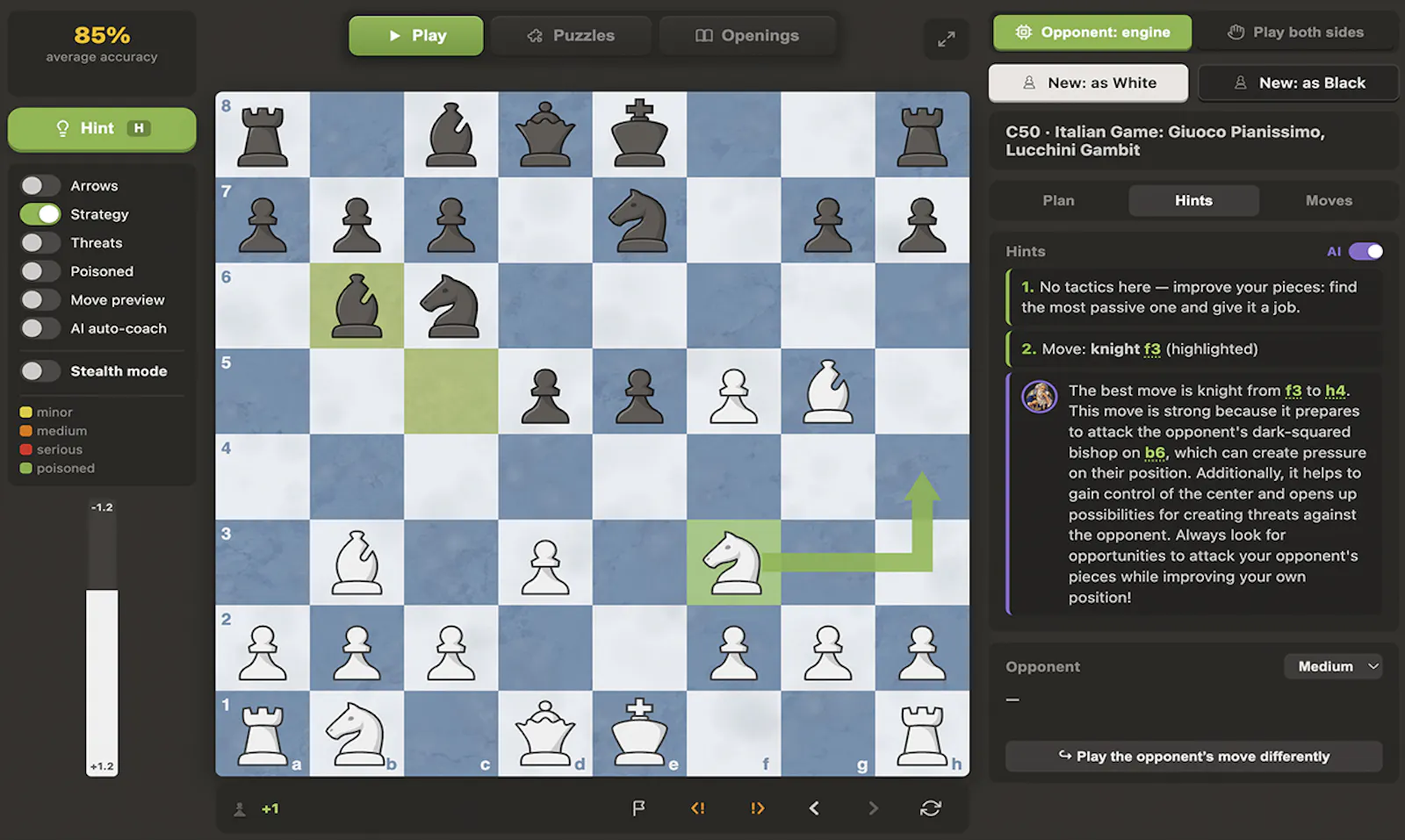This screenshot has height=840, width=1405.
Task: Click the resign flag icon
Action: point(639,808)
